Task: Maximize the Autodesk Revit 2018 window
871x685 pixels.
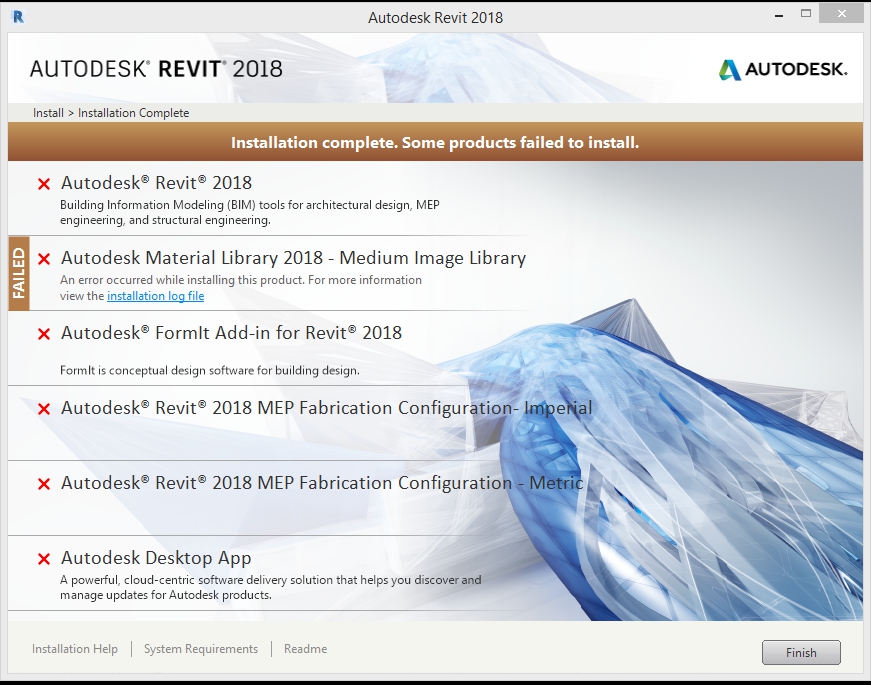Action: [x=806, y=14]
